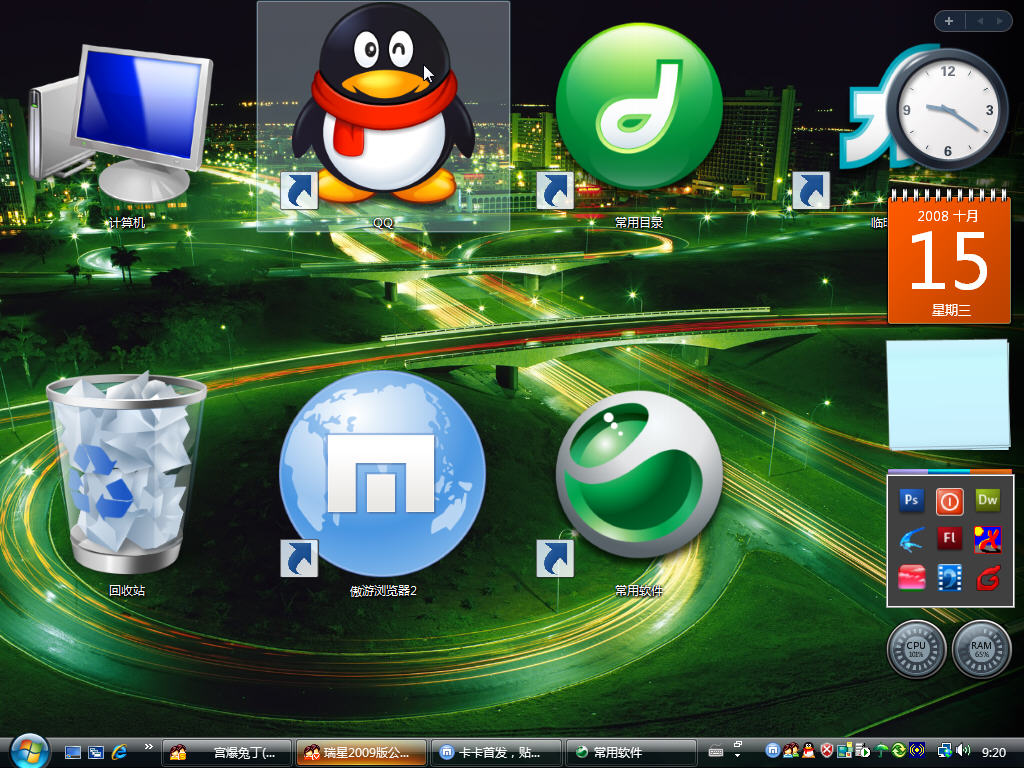Click the QQ penguin tray icon
Viewport: 1024px width, 768px height.
[808, 750]
